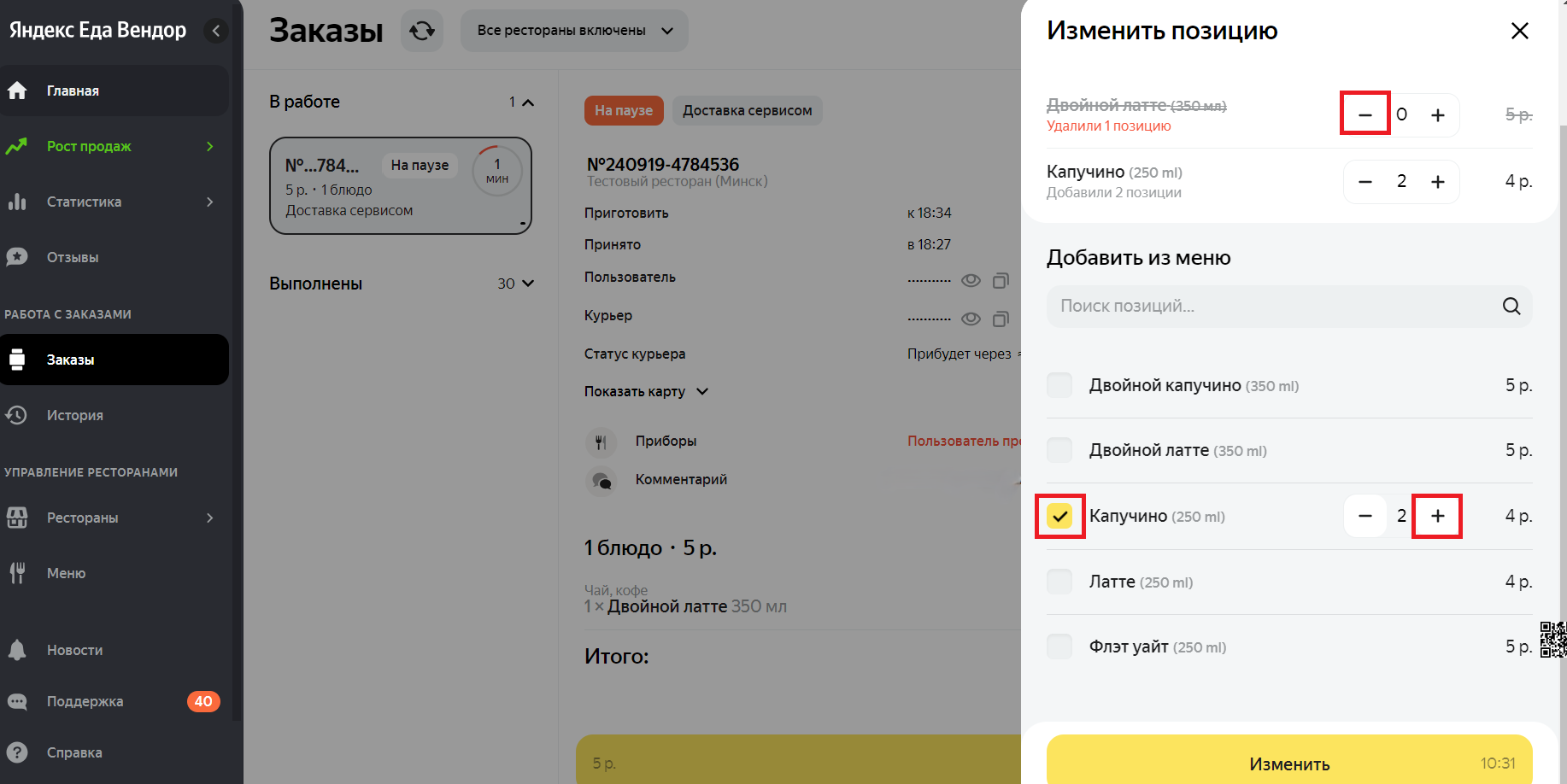This screenshot has width=1567, height=784.
Task: Click the Доставка сервисом badge
Action: point(748,110)
